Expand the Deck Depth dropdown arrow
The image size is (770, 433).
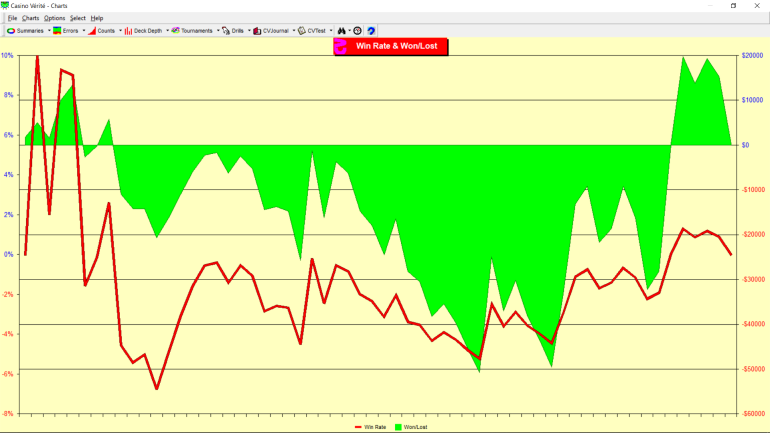[x=167, y=31]
